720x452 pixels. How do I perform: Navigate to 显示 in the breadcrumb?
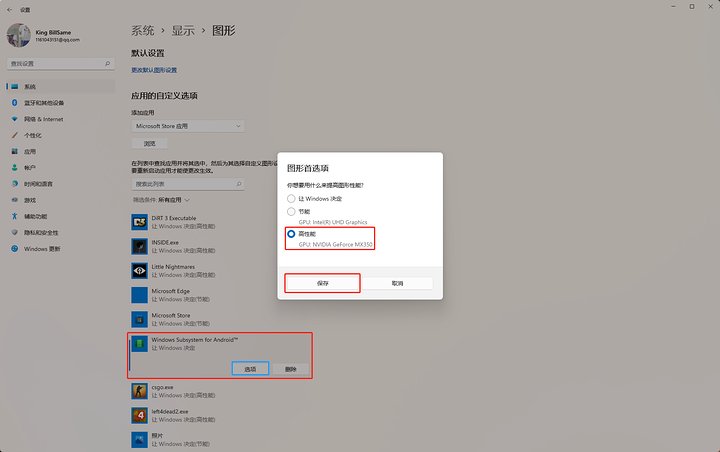(183, 31)
